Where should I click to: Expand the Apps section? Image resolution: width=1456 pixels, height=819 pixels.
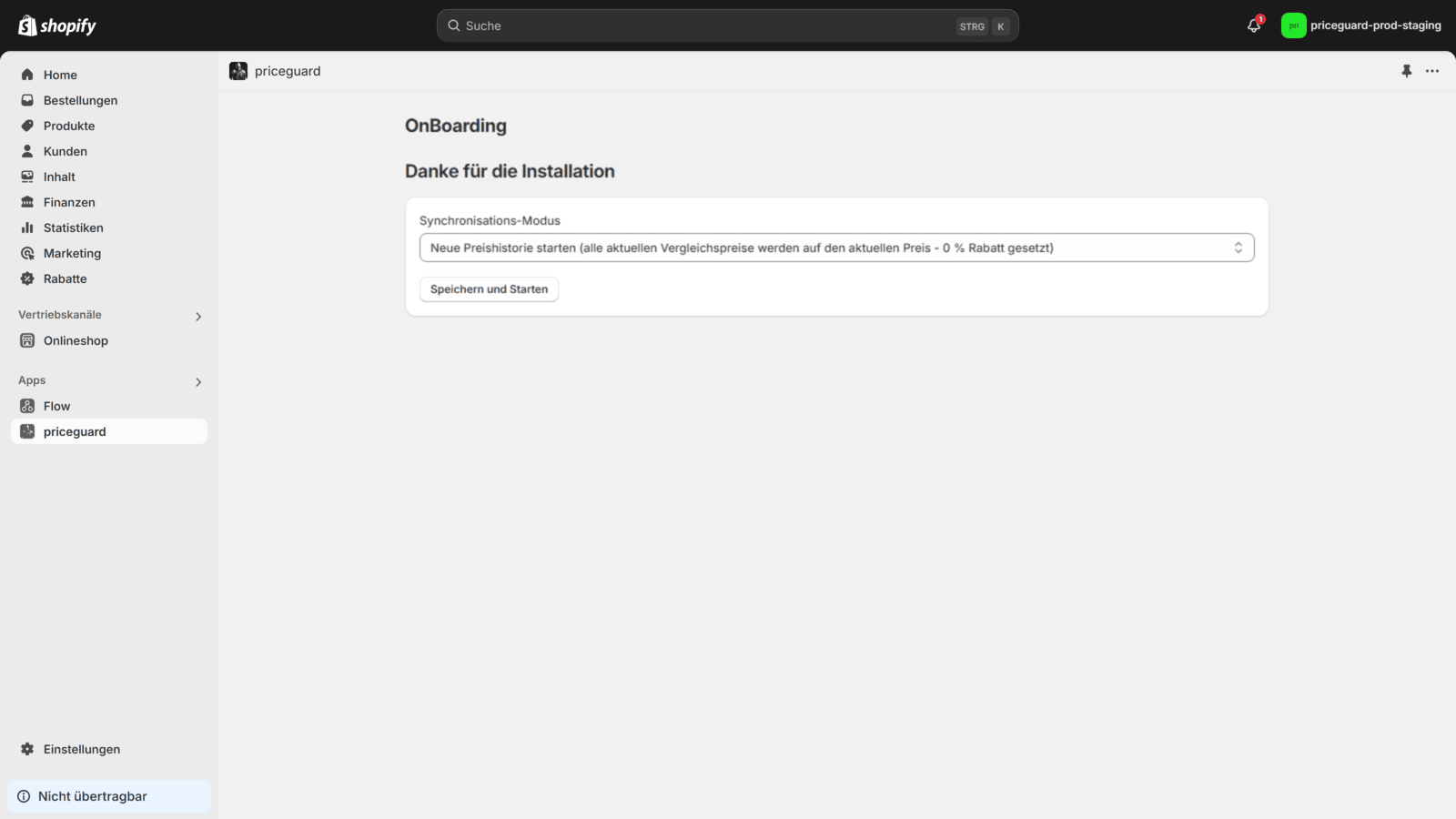[x=197, y=382]
